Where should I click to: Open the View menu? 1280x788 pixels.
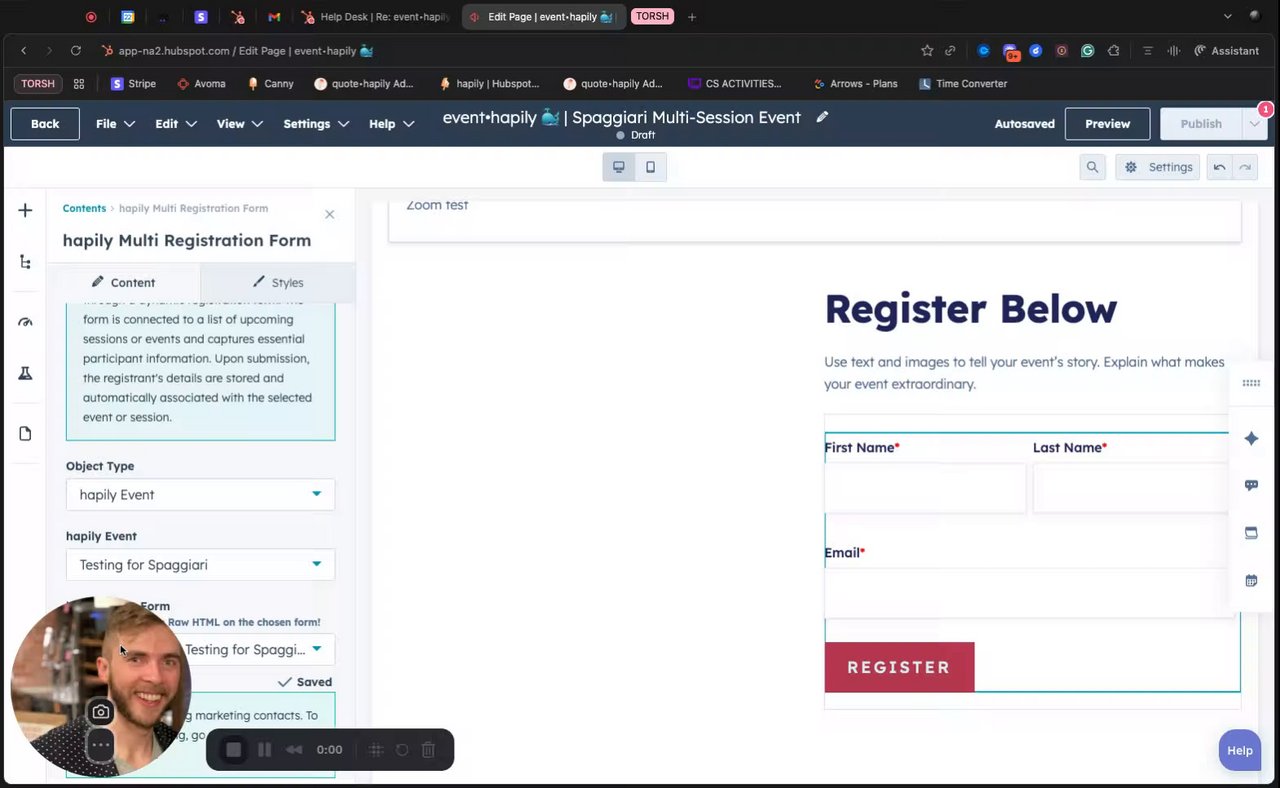click(240, 124)
